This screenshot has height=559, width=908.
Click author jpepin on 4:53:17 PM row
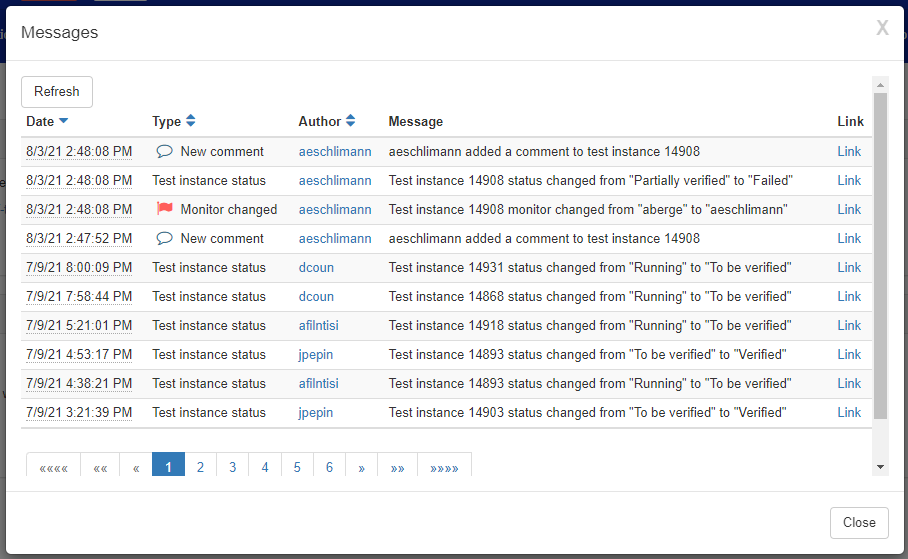[x=316, y=355]
